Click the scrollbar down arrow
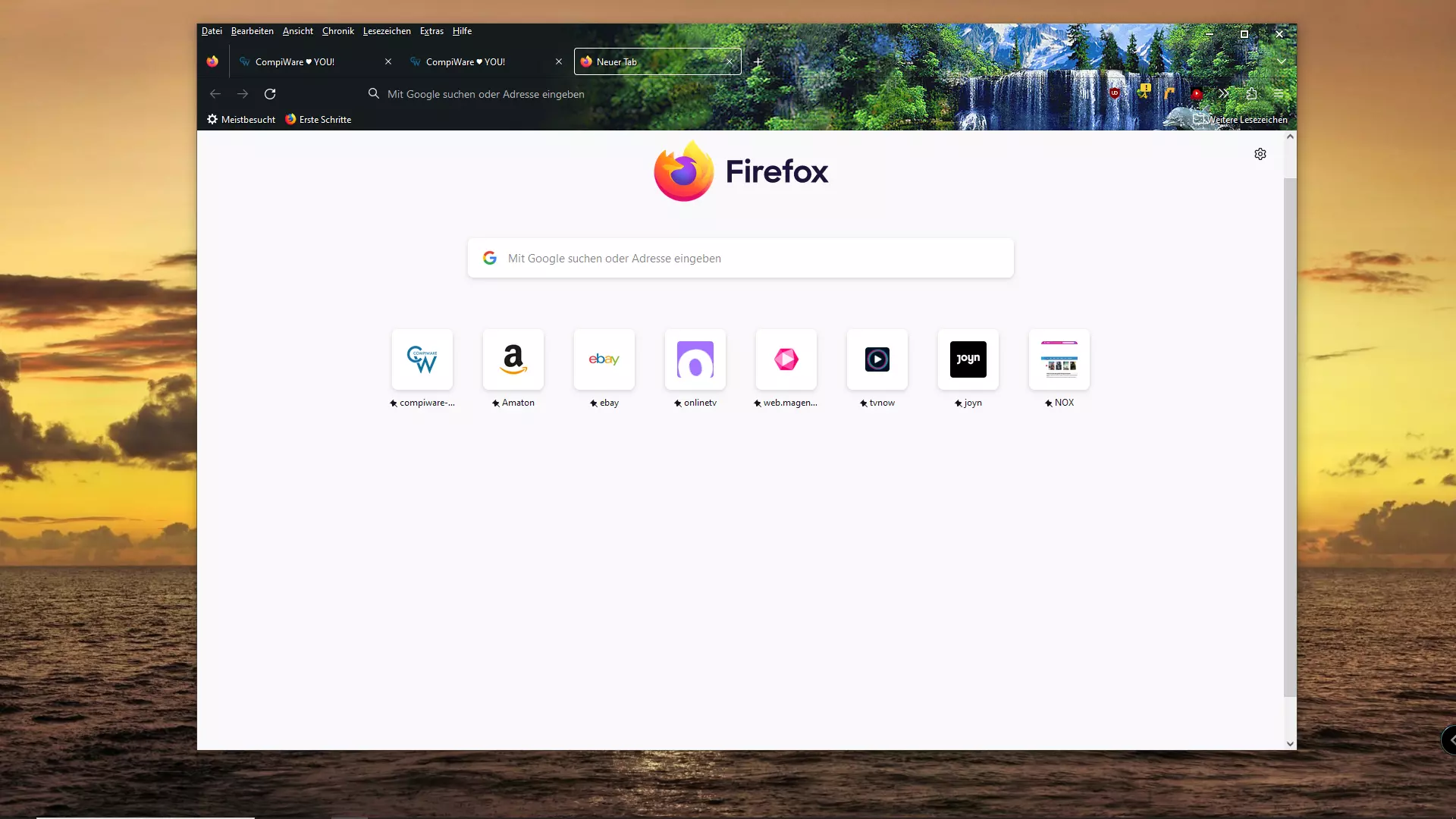 click(x=1290, y=743)
